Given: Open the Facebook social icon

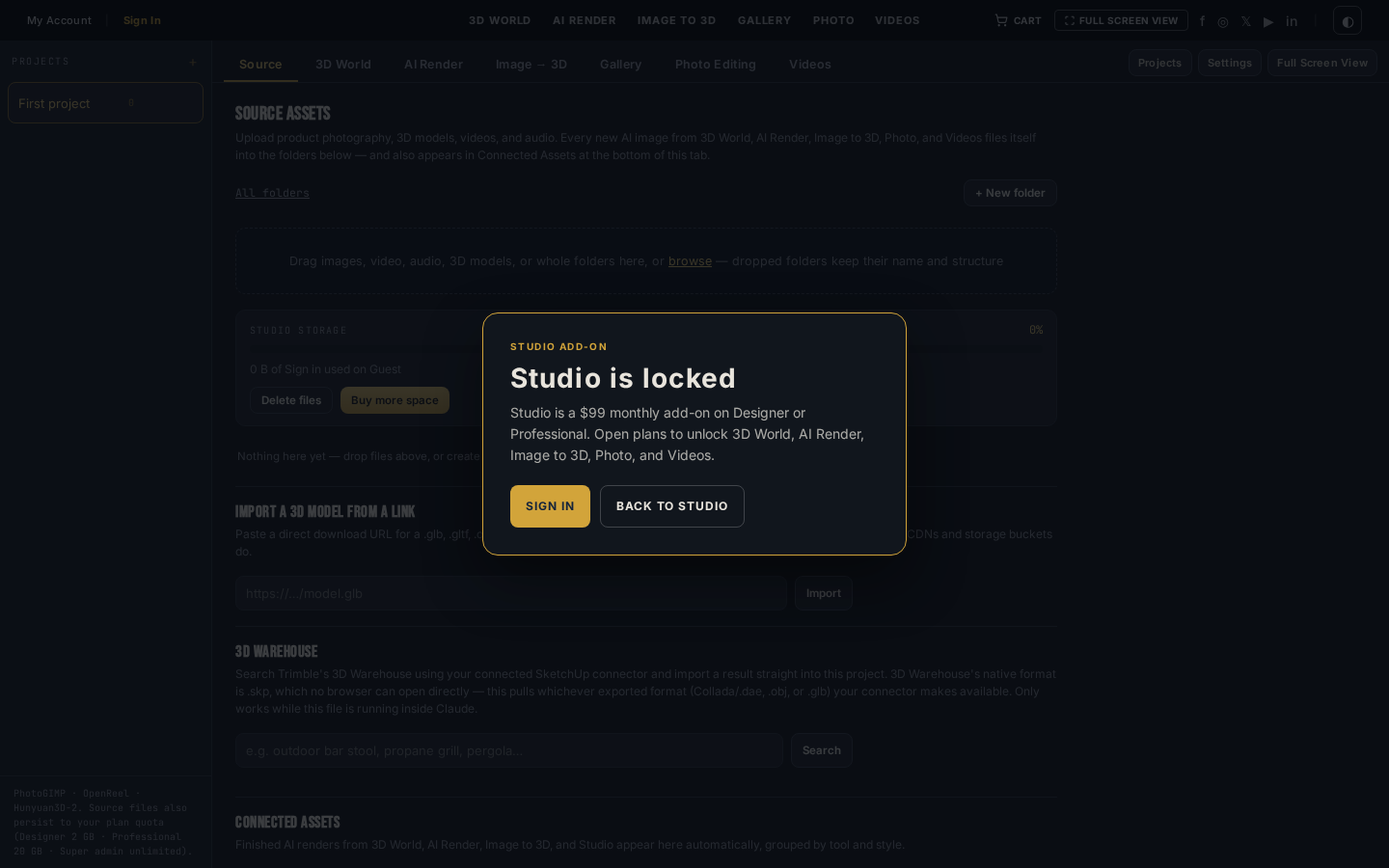Looking at the screenshot, I should (1202, 21).
